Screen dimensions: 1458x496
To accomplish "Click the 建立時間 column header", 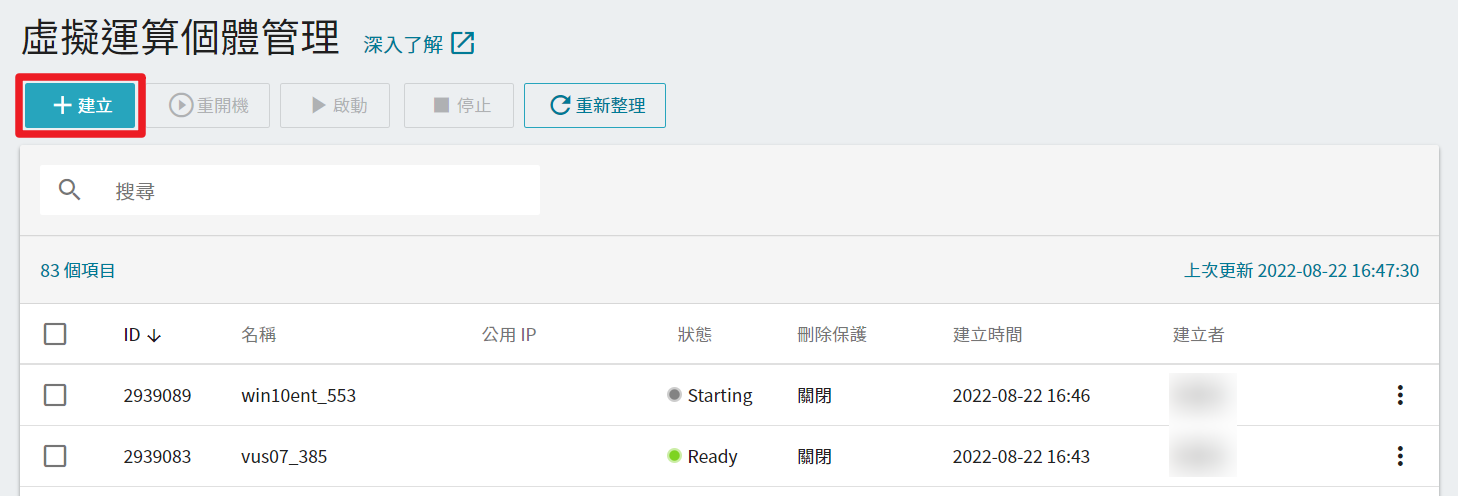I will (x=987, y=335).
